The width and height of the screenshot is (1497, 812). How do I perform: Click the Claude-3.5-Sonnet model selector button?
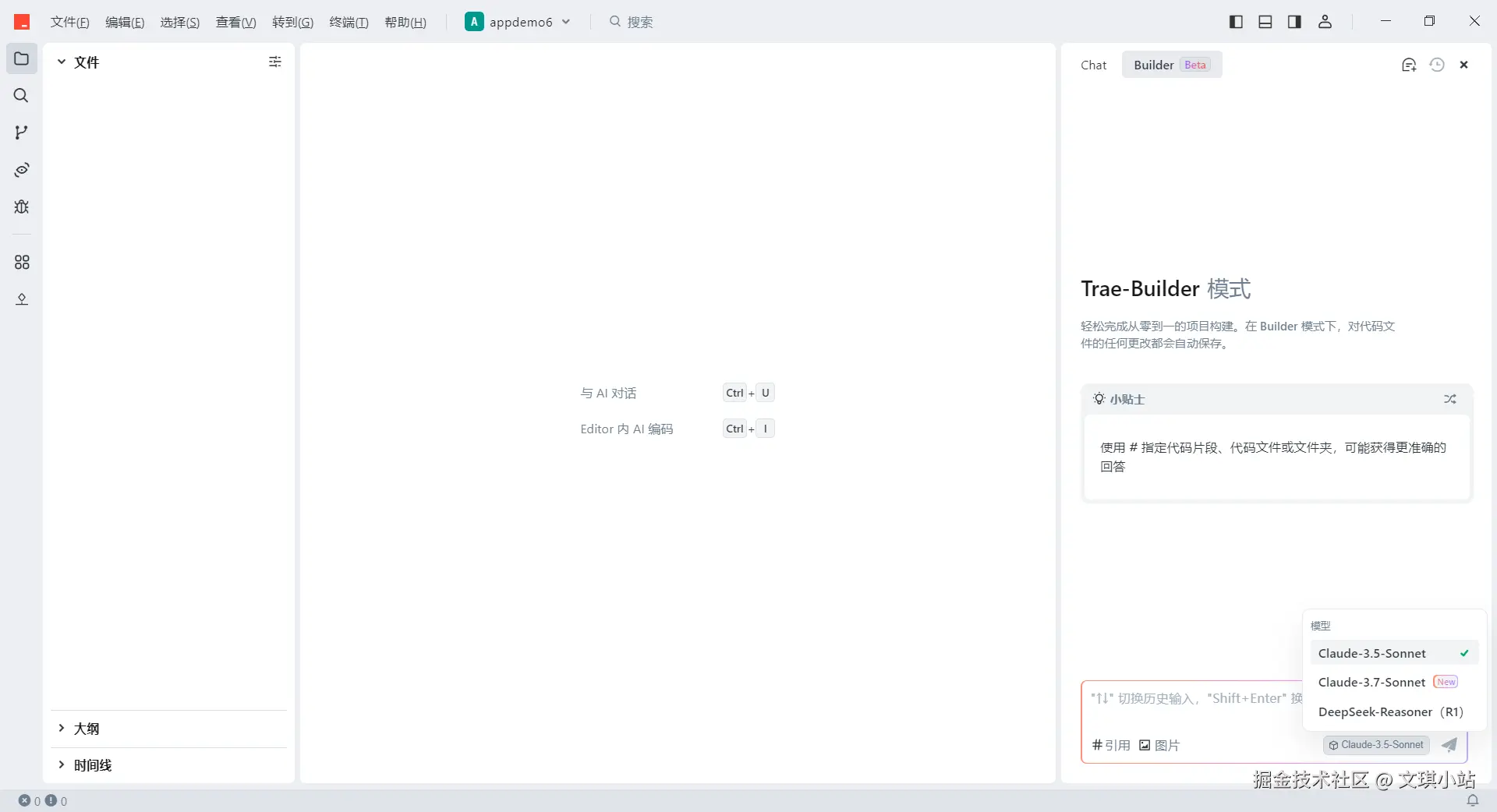(x=1376, y=745)
